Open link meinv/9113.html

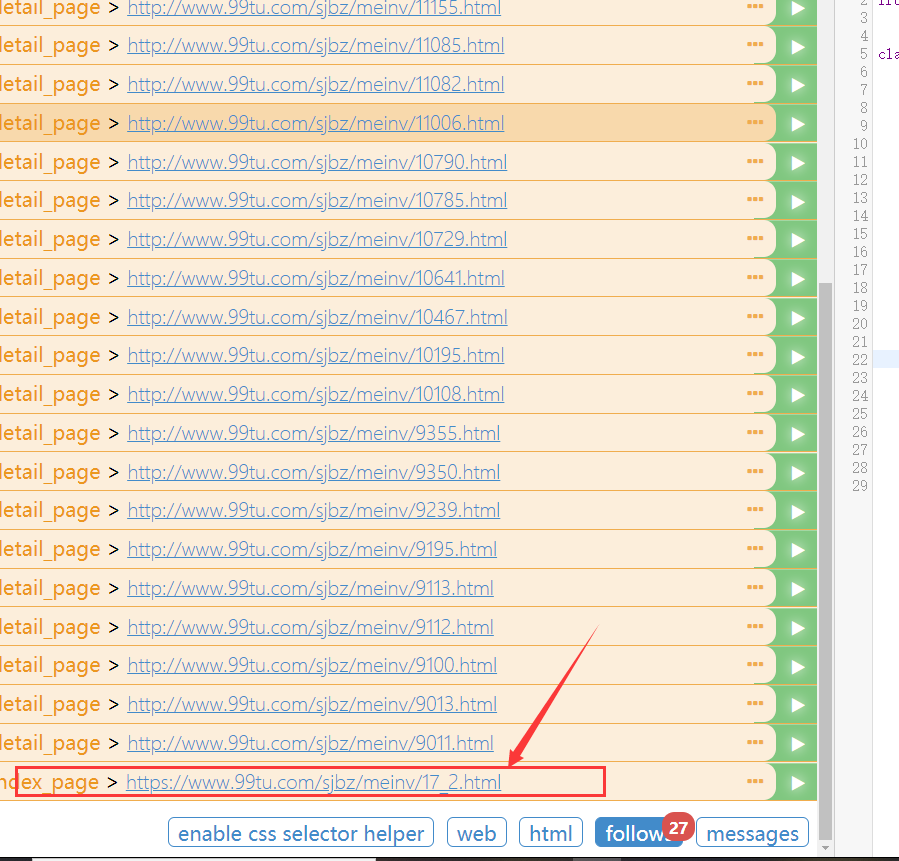pos(310,589)
